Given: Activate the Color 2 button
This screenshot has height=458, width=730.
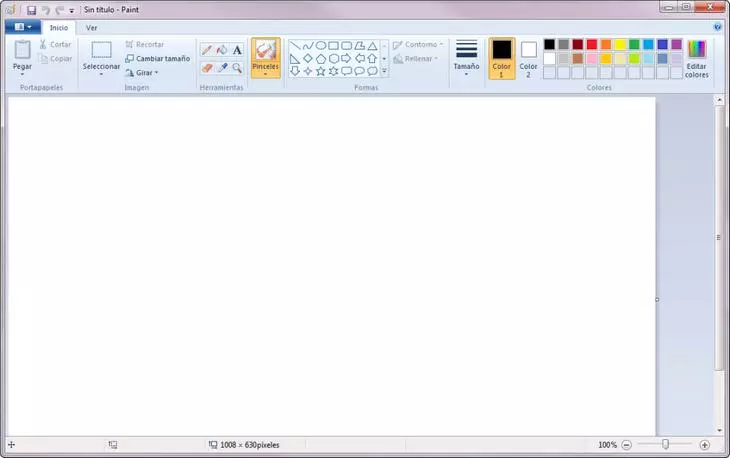Looking at the screenshot, I should coord(528,59).
